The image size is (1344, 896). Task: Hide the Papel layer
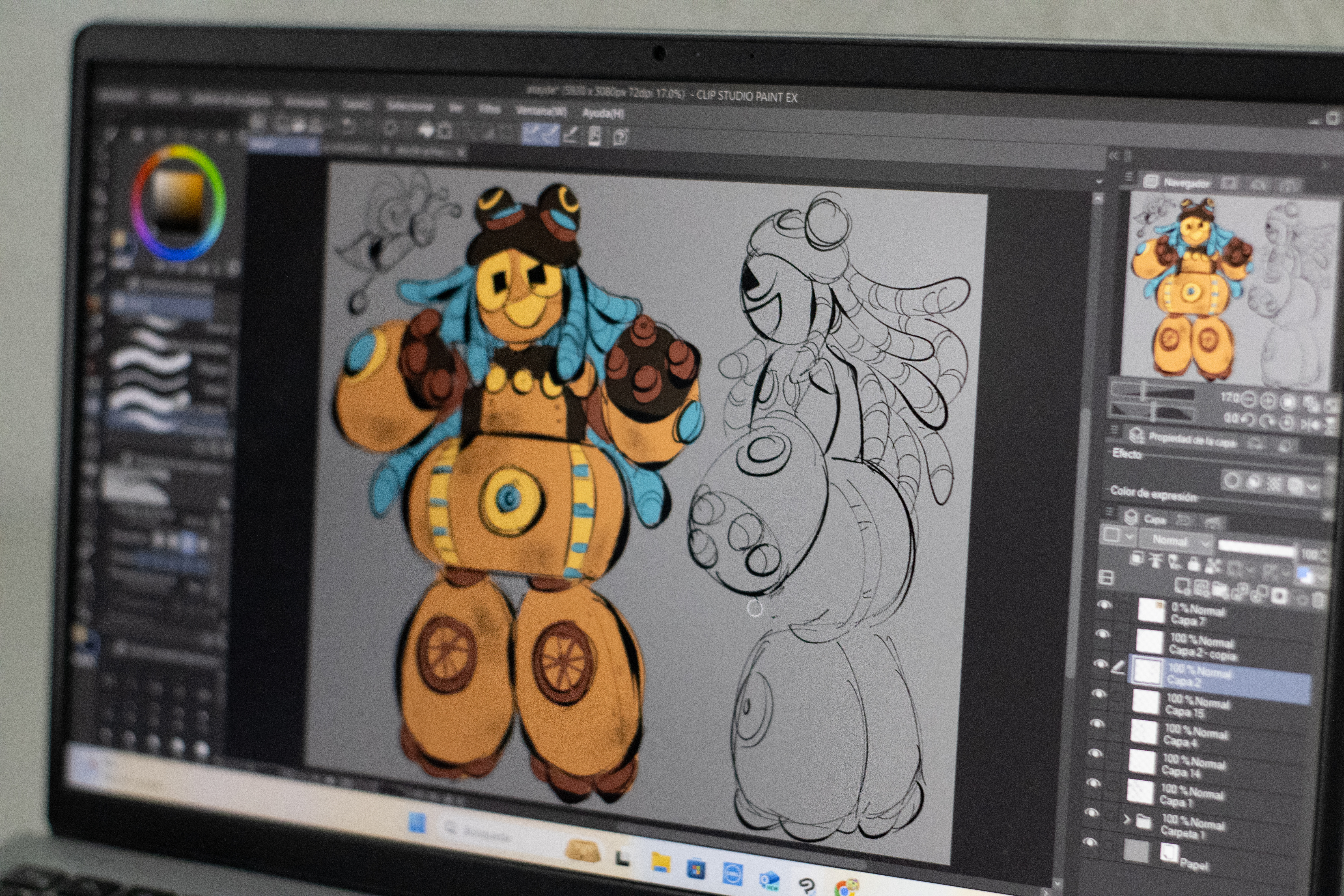tap(1090, 842)
